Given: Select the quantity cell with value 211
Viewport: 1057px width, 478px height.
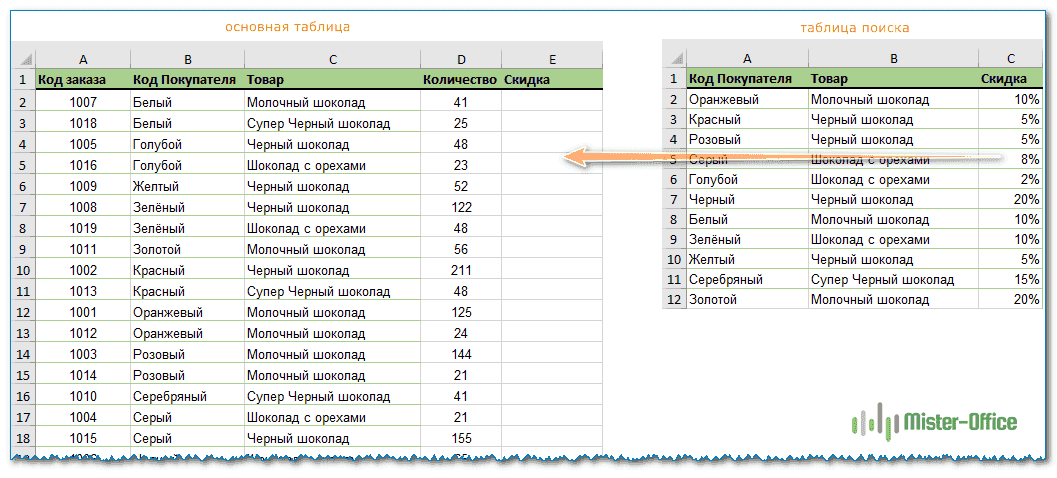Looking at the screenshot, I should click(x=460, y=270).
